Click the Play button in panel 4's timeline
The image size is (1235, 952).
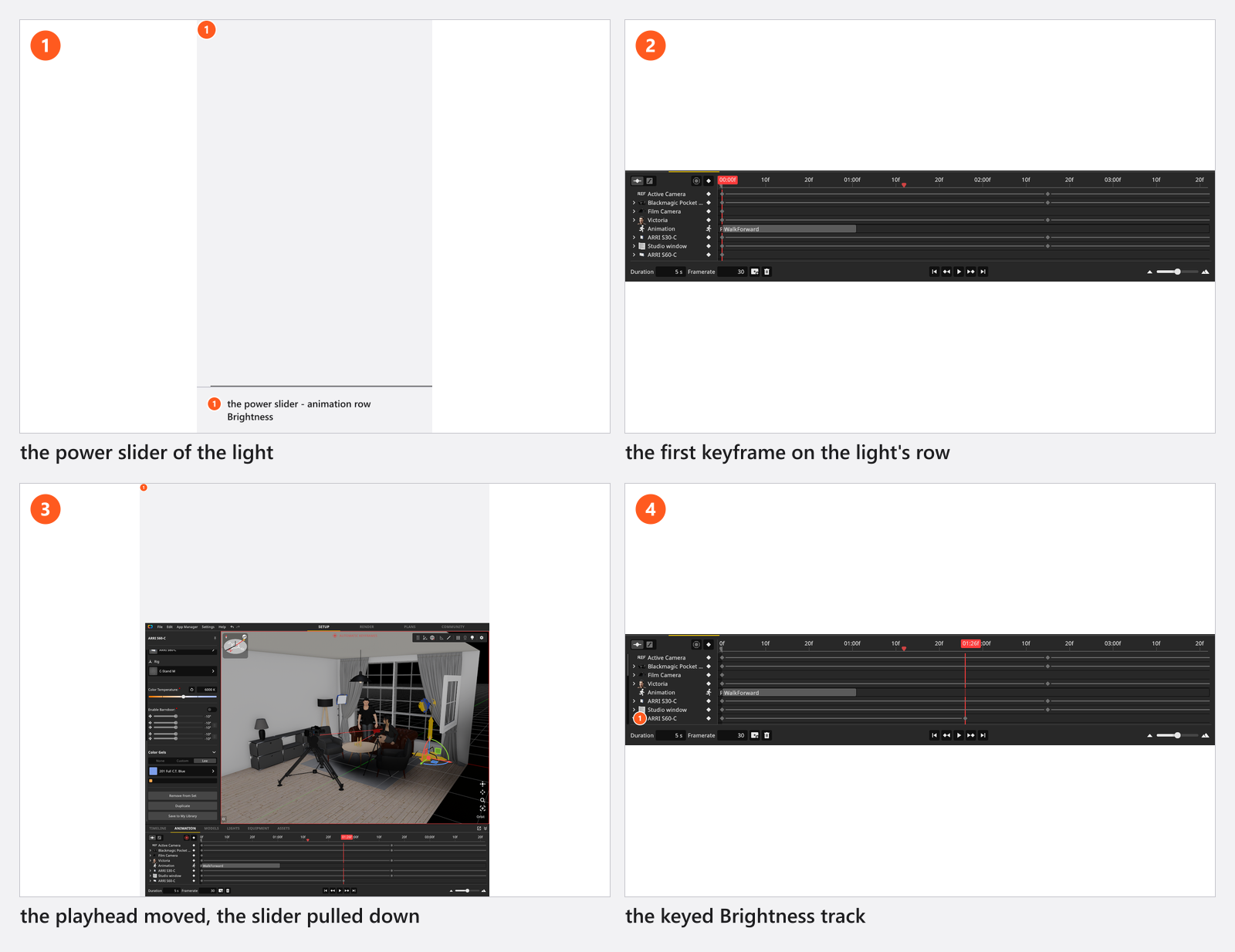tap(959, 735)
